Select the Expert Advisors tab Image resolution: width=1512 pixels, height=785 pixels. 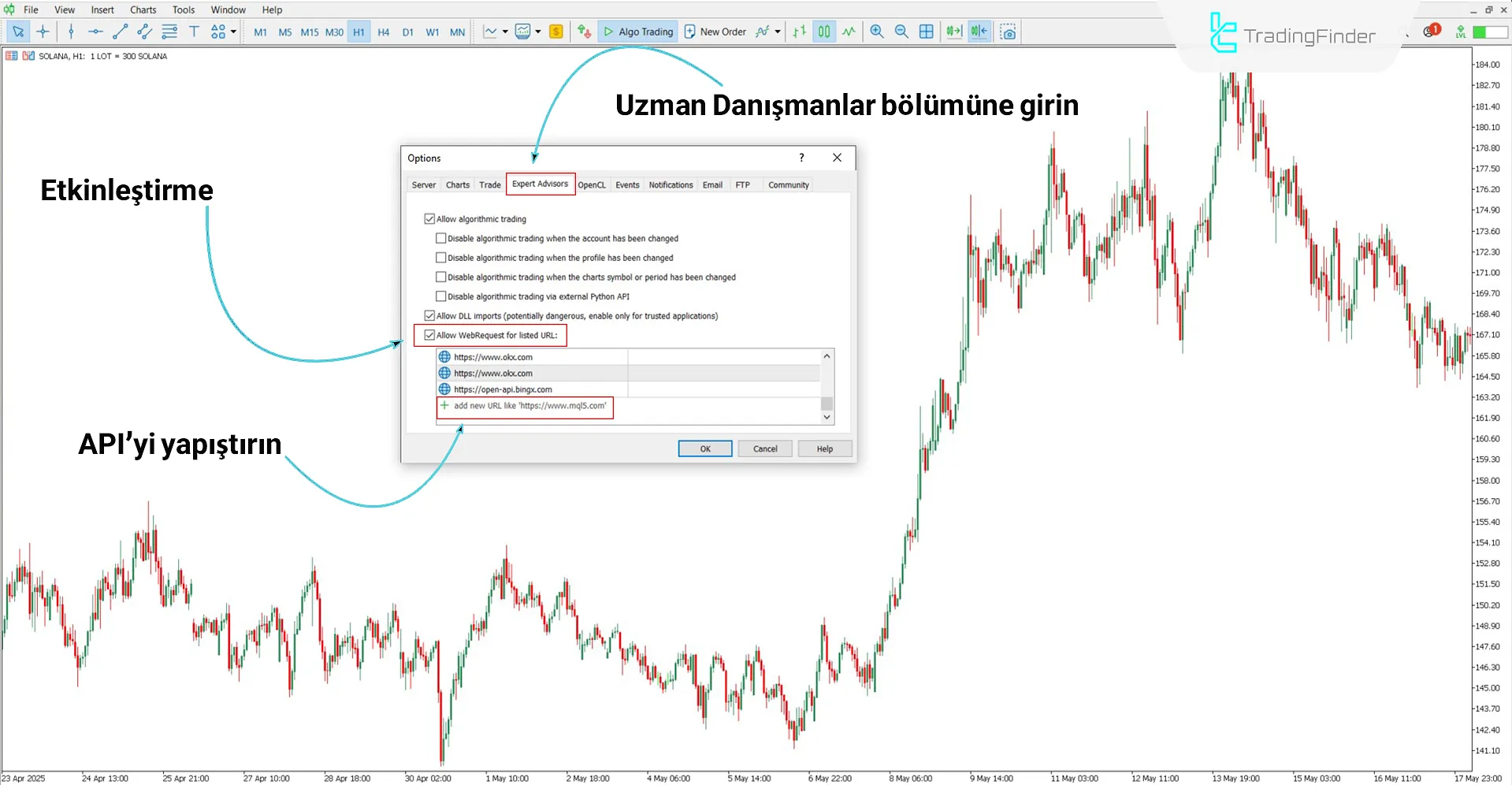pyautogui.click(x=541, y=184)
